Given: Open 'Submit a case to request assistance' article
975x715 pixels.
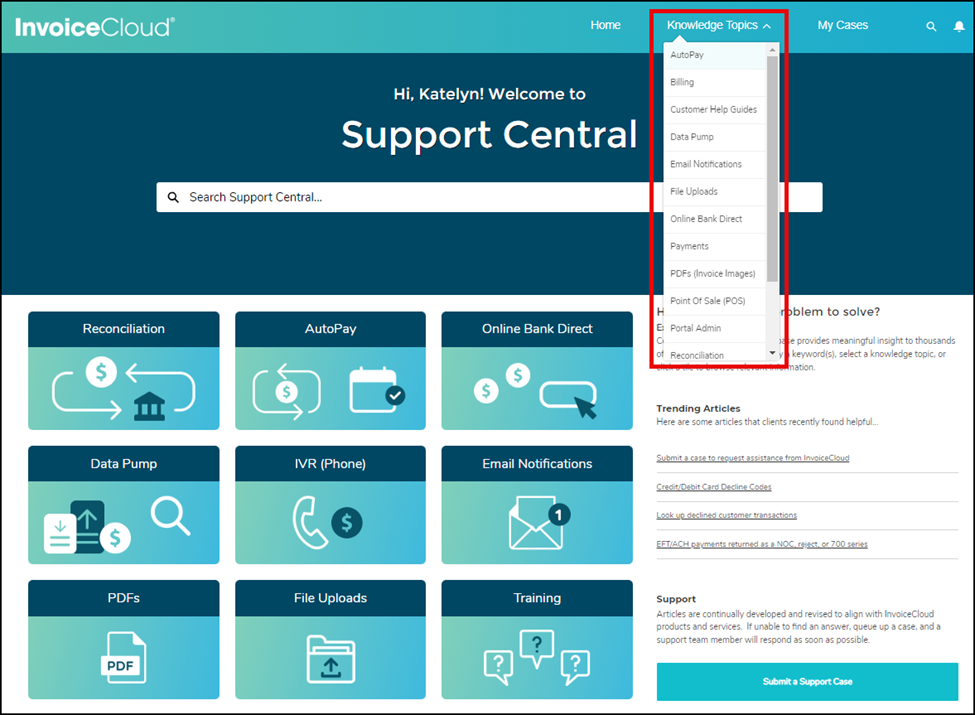Looking at the screenshot, I should click(x=752, y=458).
